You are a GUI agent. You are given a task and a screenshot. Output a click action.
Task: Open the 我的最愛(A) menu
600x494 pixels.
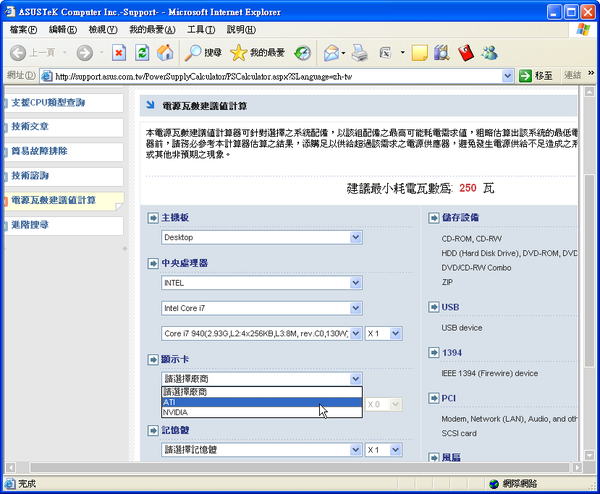coord(152,29)
